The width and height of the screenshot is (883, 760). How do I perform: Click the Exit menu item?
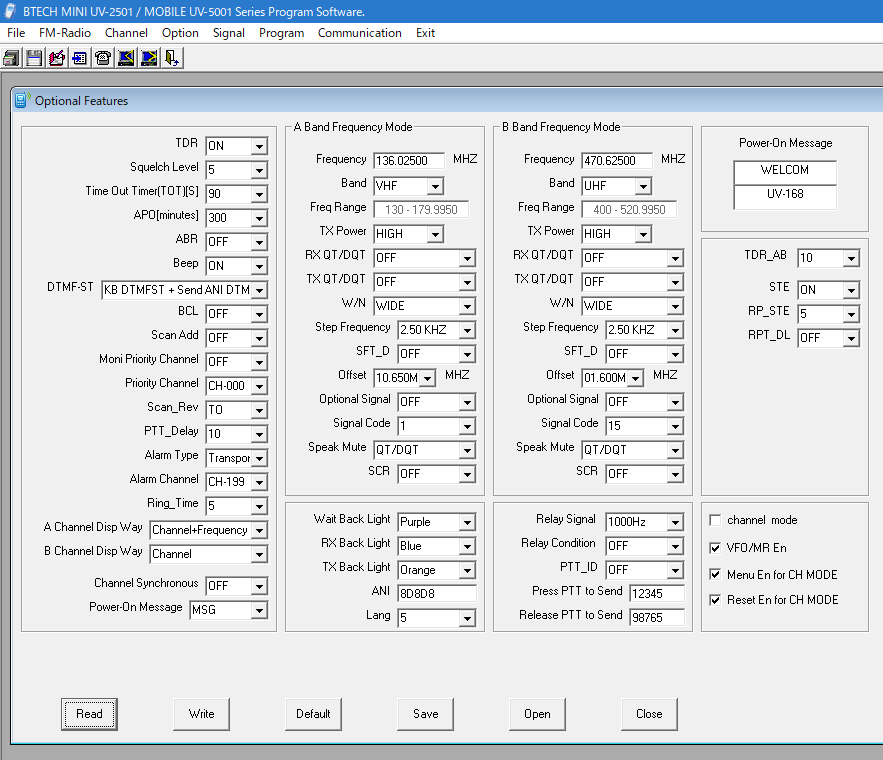(425, 33)
